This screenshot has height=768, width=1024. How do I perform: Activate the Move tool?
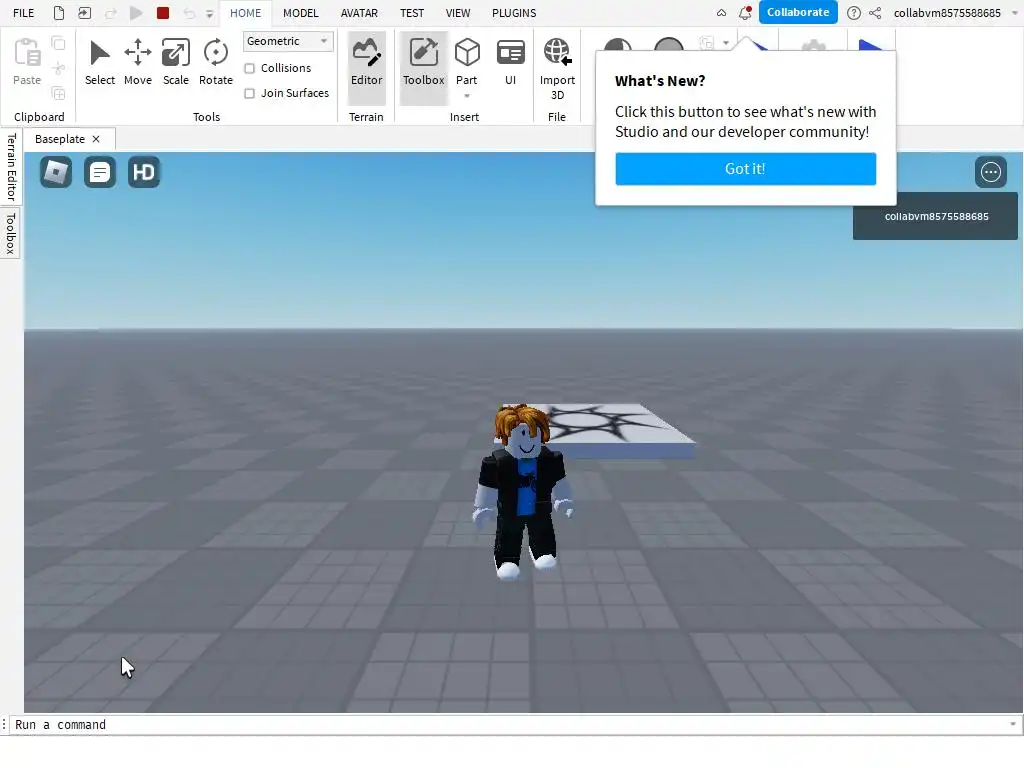coord(138,62)
